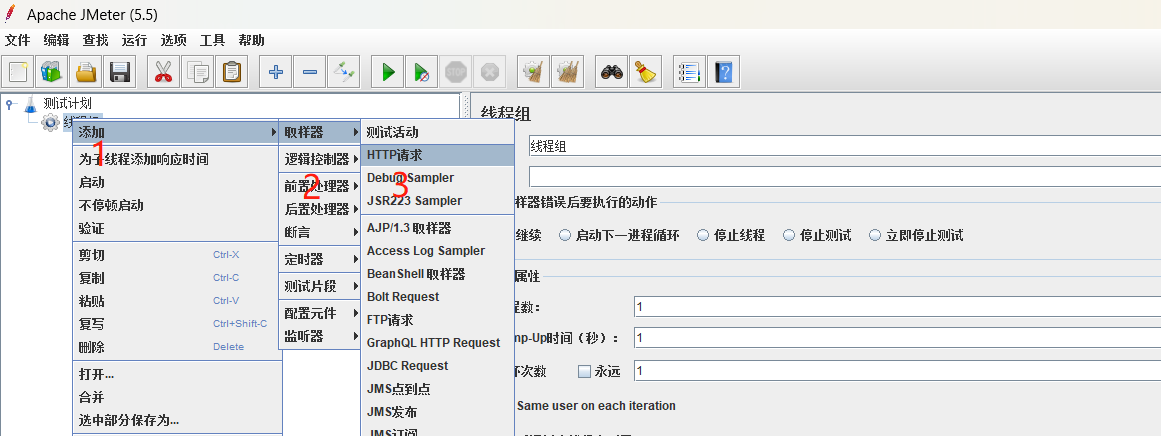
Task: Toggle the 永远 checkbox
Action: coord(584,372)
